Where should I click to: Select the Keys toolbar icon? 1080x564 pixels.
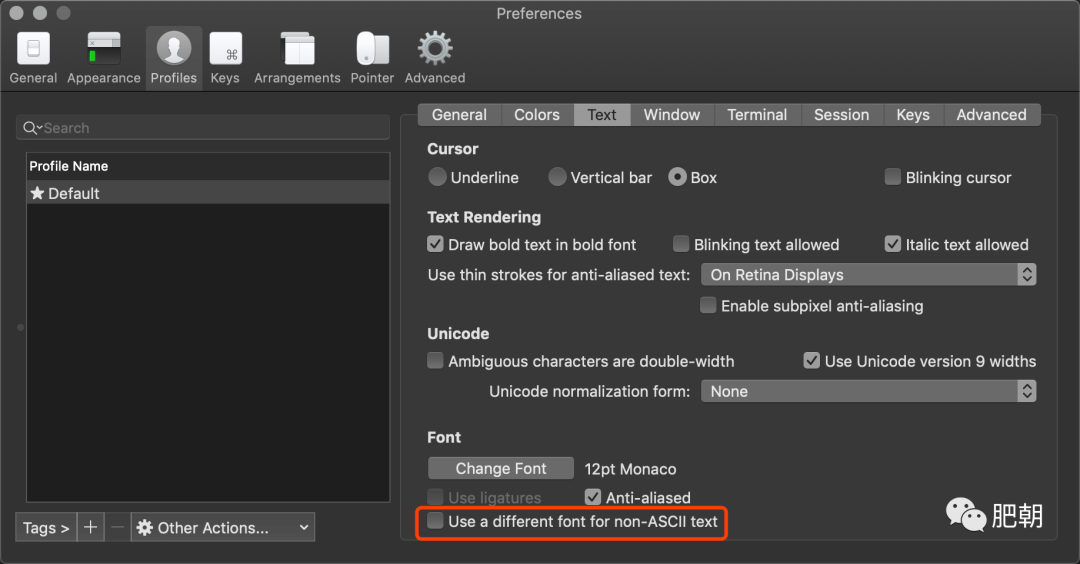(225, 49)
